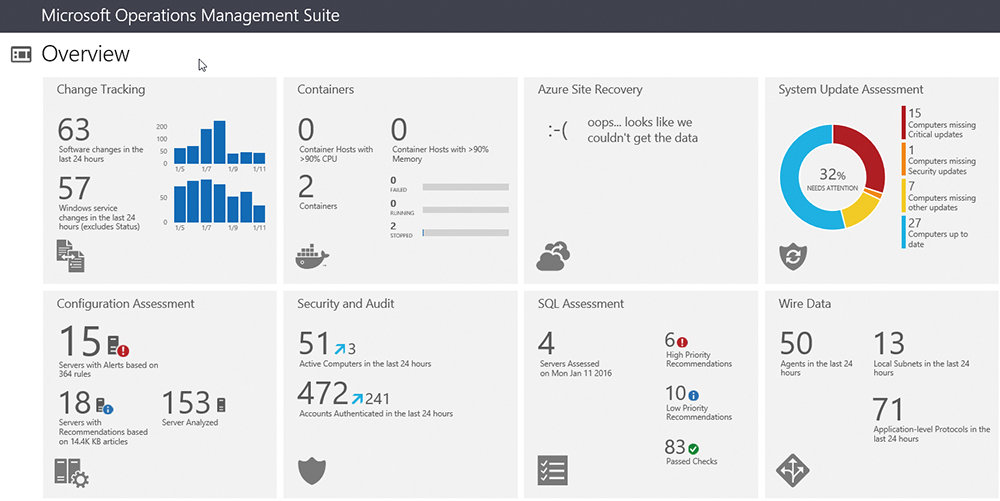1000x501 pixels.
Task: Click the SQL Assessment checklist icon
Action: point(552,470)
